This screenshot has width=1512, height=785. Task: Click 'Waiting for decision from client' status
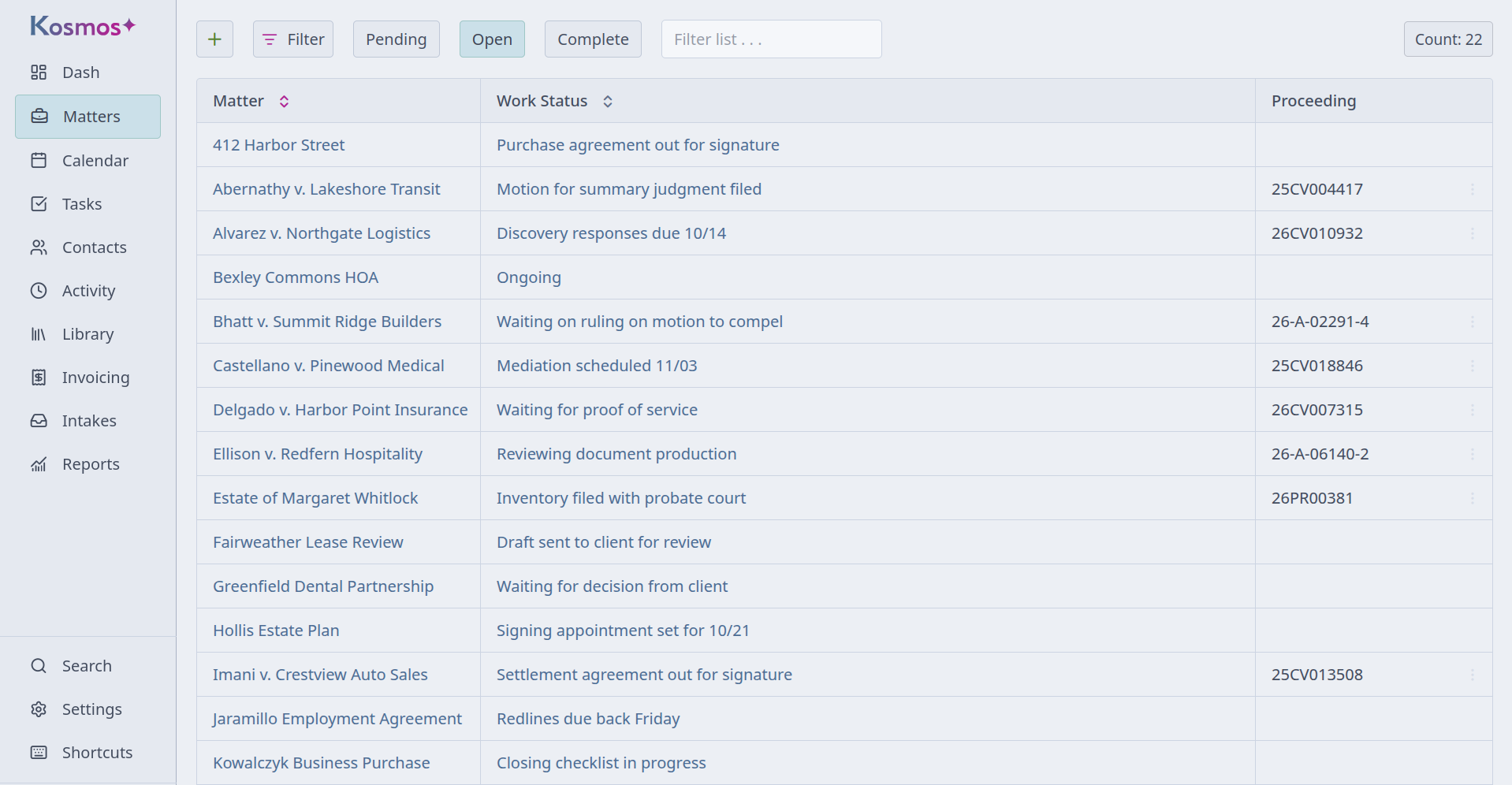tap(612, 586)
